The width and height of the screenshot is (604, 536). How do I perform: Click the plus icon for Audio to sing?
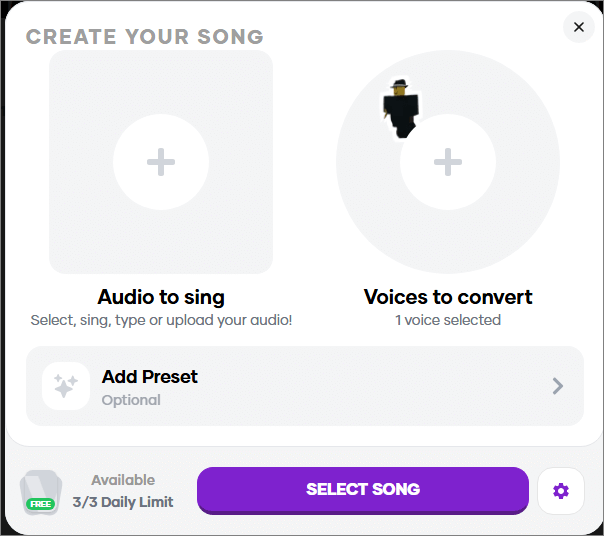tap(161, 162)
